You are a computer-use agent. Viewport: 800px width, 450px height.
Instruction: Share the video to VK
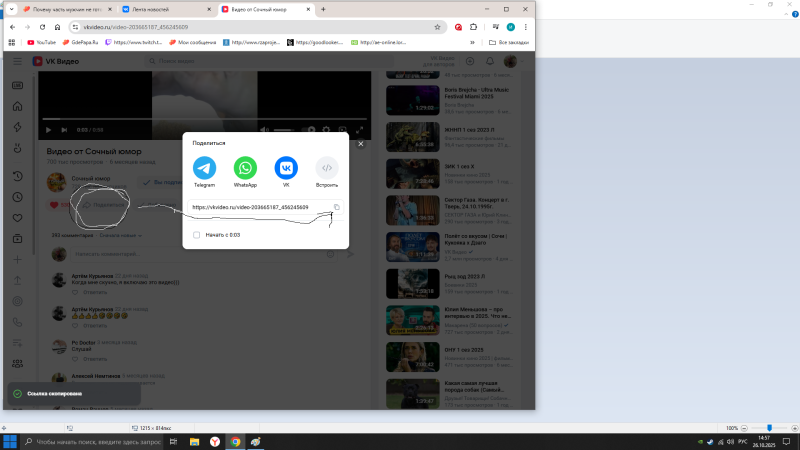(286, 168)
